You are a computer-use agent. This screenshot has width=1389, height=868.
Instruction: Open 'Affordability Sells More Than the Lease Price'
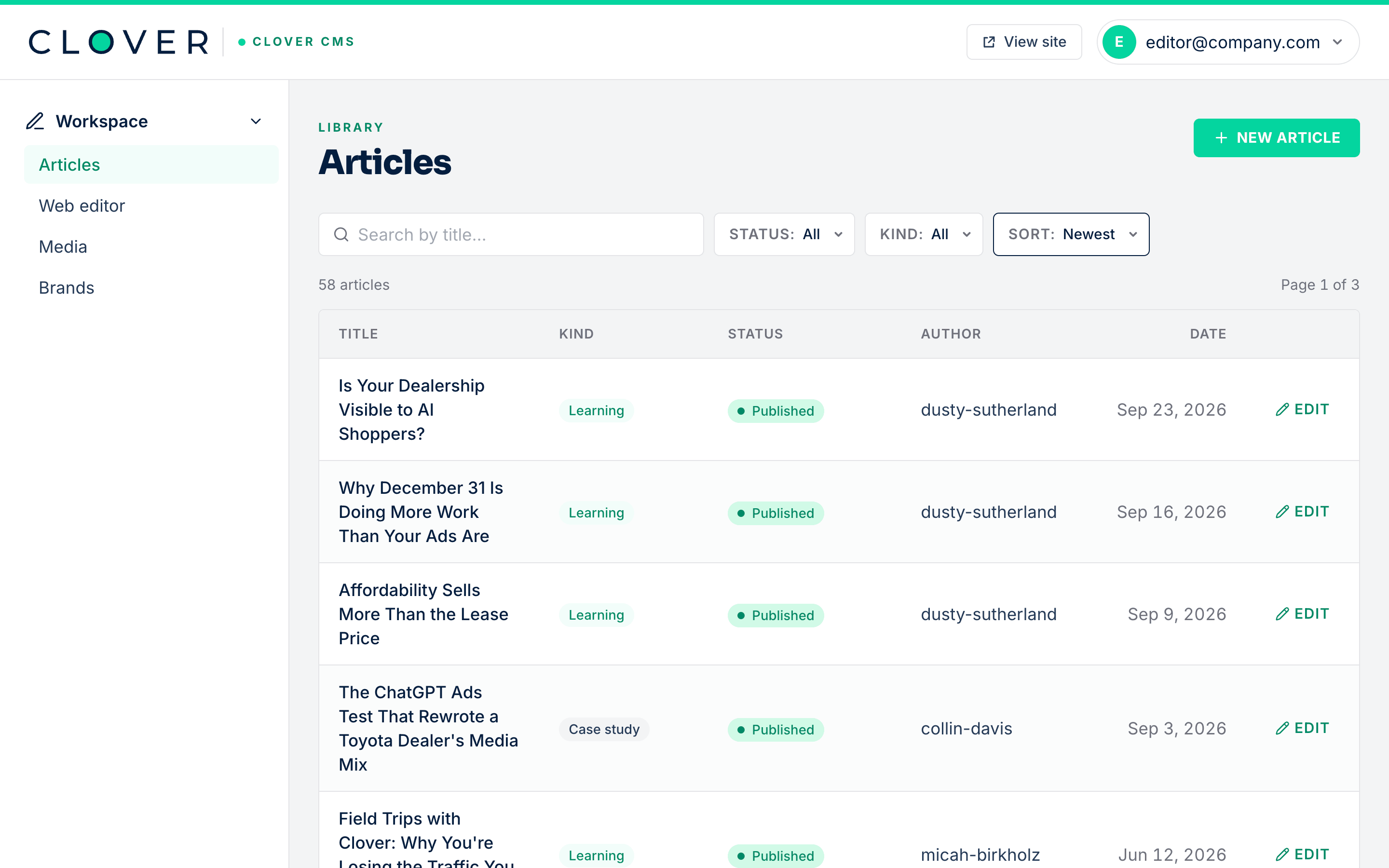[x=423, y=614]
